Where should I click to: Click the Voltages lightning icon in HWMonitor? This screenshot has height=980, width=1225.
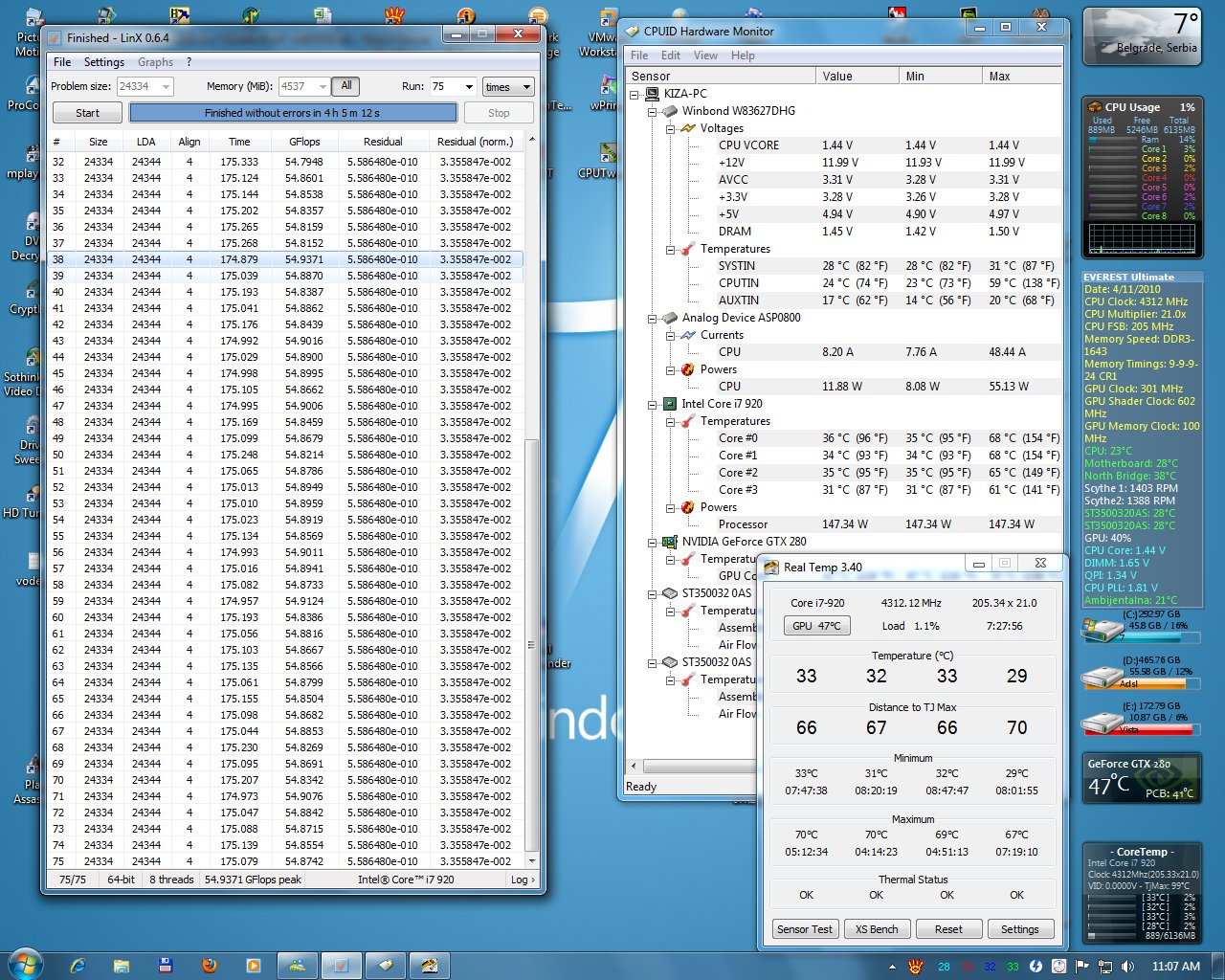688,128
